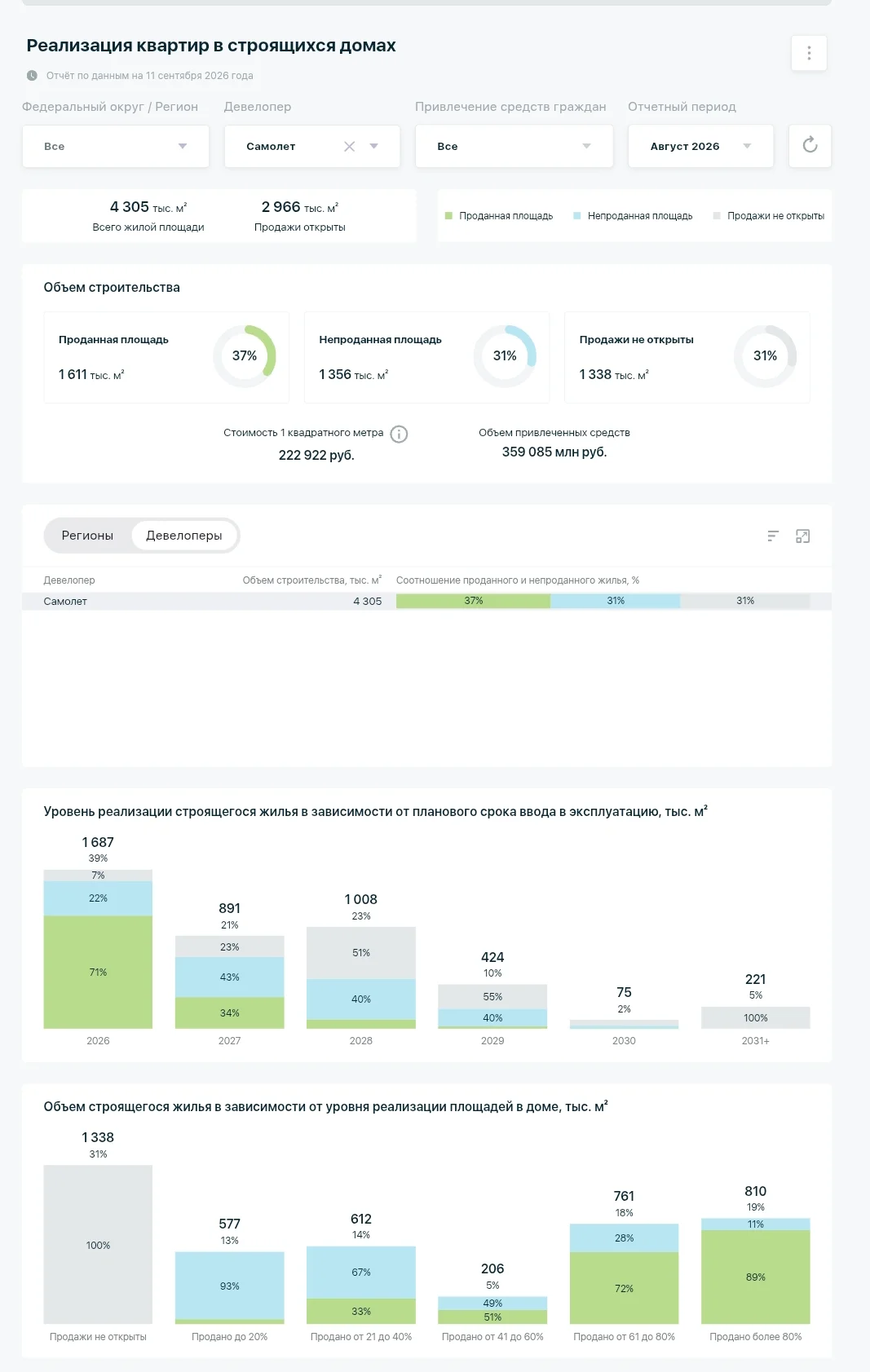Click the 2 966 тыс. м² open sales figure

[x=300, y=207]
